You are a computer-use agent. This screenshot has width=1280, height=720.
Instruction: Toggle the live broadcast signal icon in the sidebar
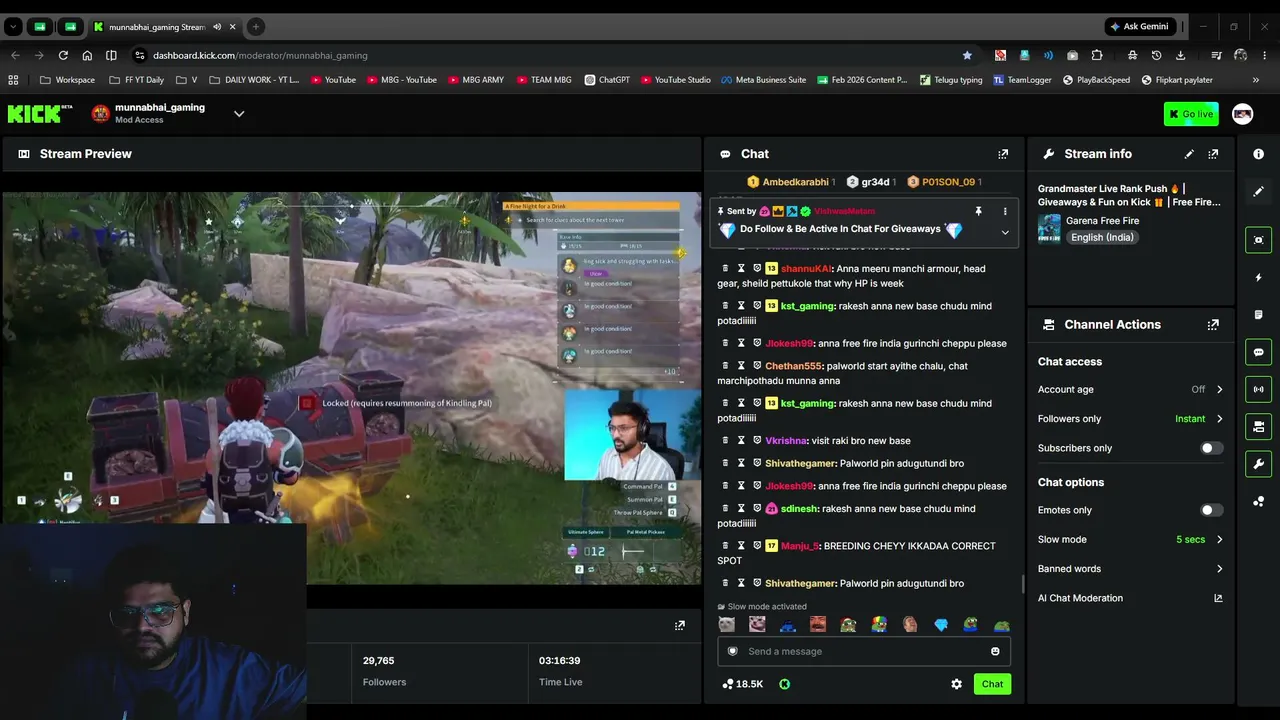pos(1258,389)
